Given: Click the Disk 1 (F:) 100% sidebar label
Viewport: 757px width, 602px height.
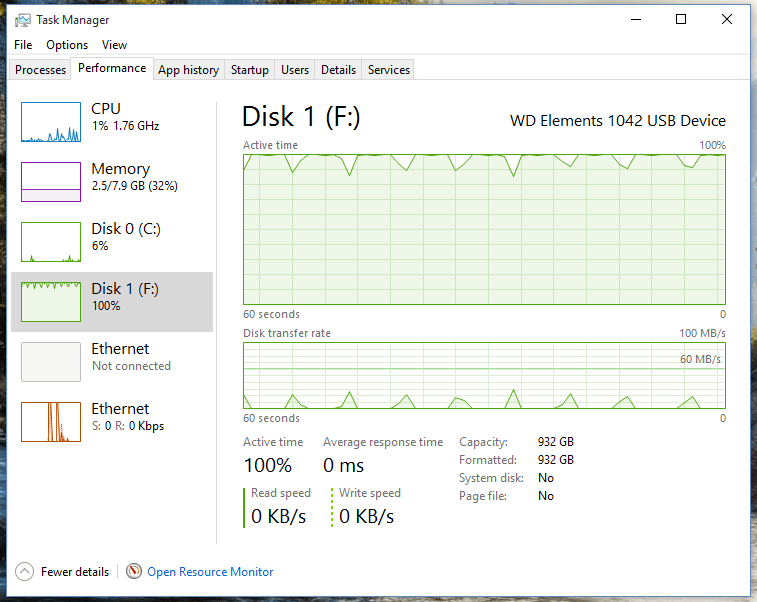Looking at the screenshot, I should coord(125,296).
